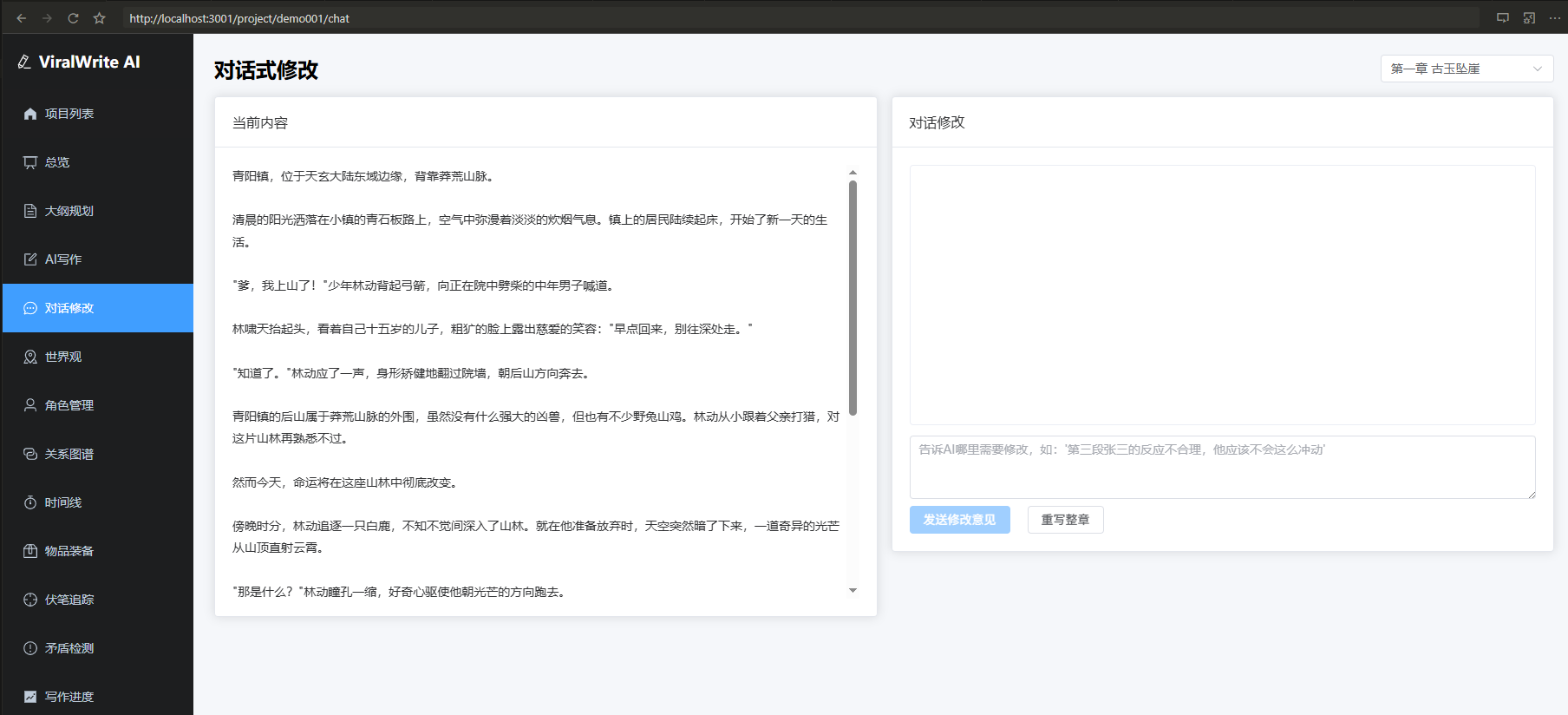Click the browser address bar URL
Image resolution: width=1568 pixels, height=715 pixels.
[x=239, y=18]
